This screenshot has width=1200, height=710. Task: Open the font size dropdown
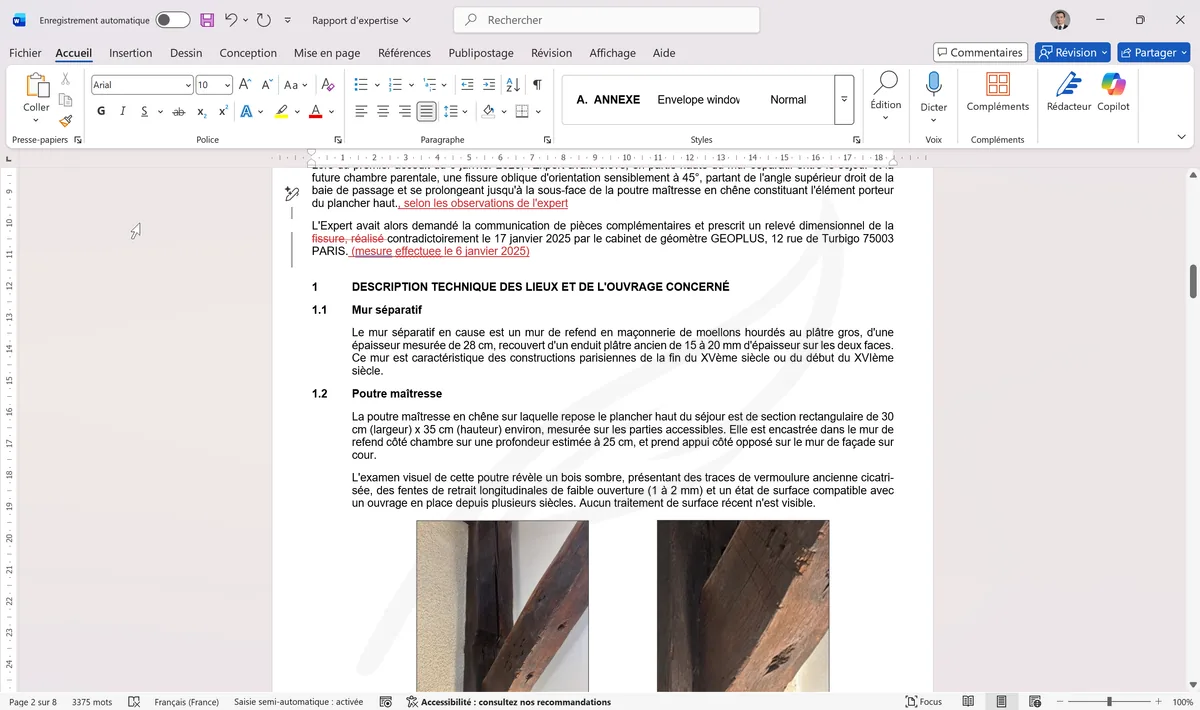click(x=227, y=85)
